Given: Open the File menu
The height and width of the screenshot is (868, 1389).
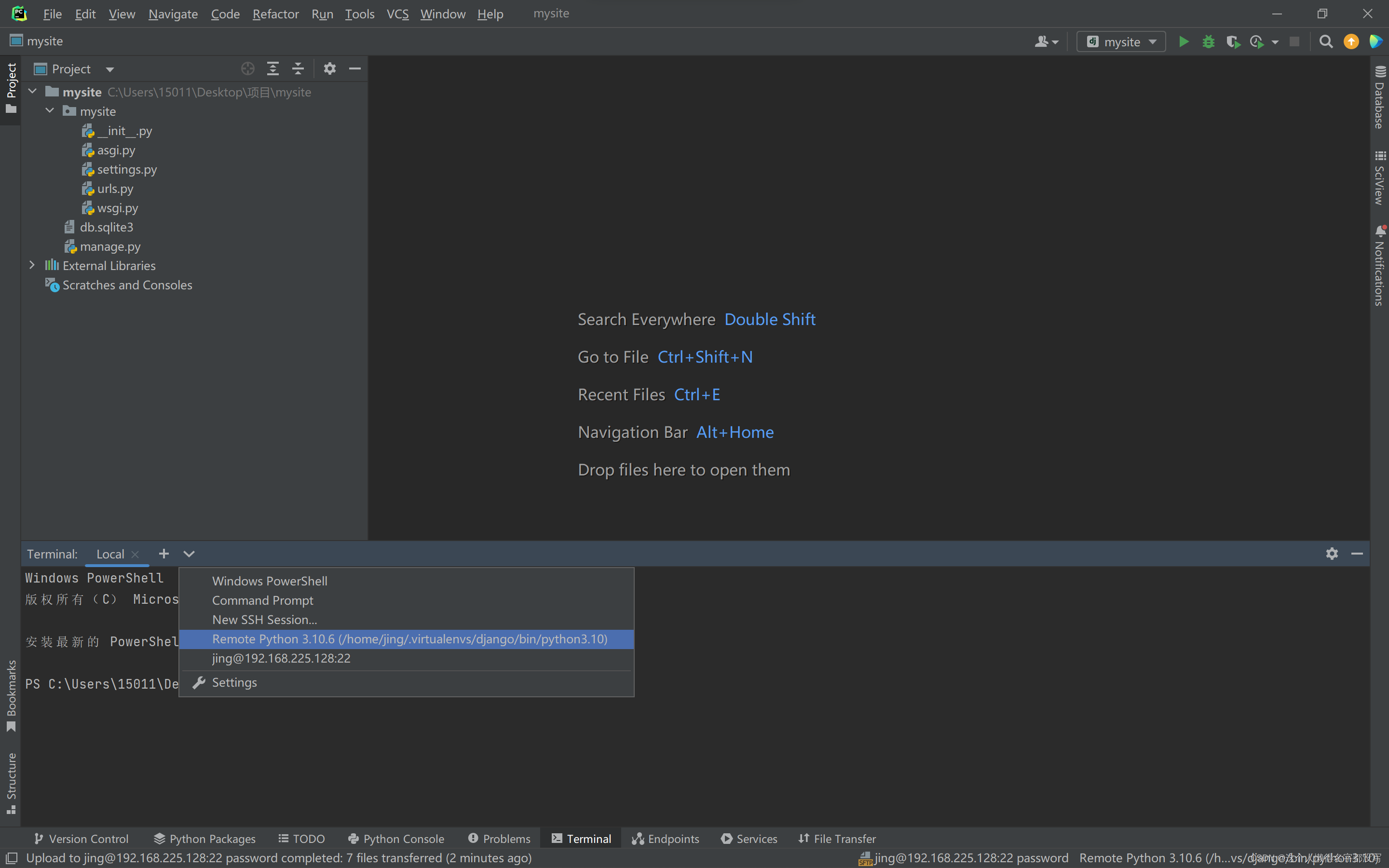Looking at the screenshot, I should coord(52,14).
